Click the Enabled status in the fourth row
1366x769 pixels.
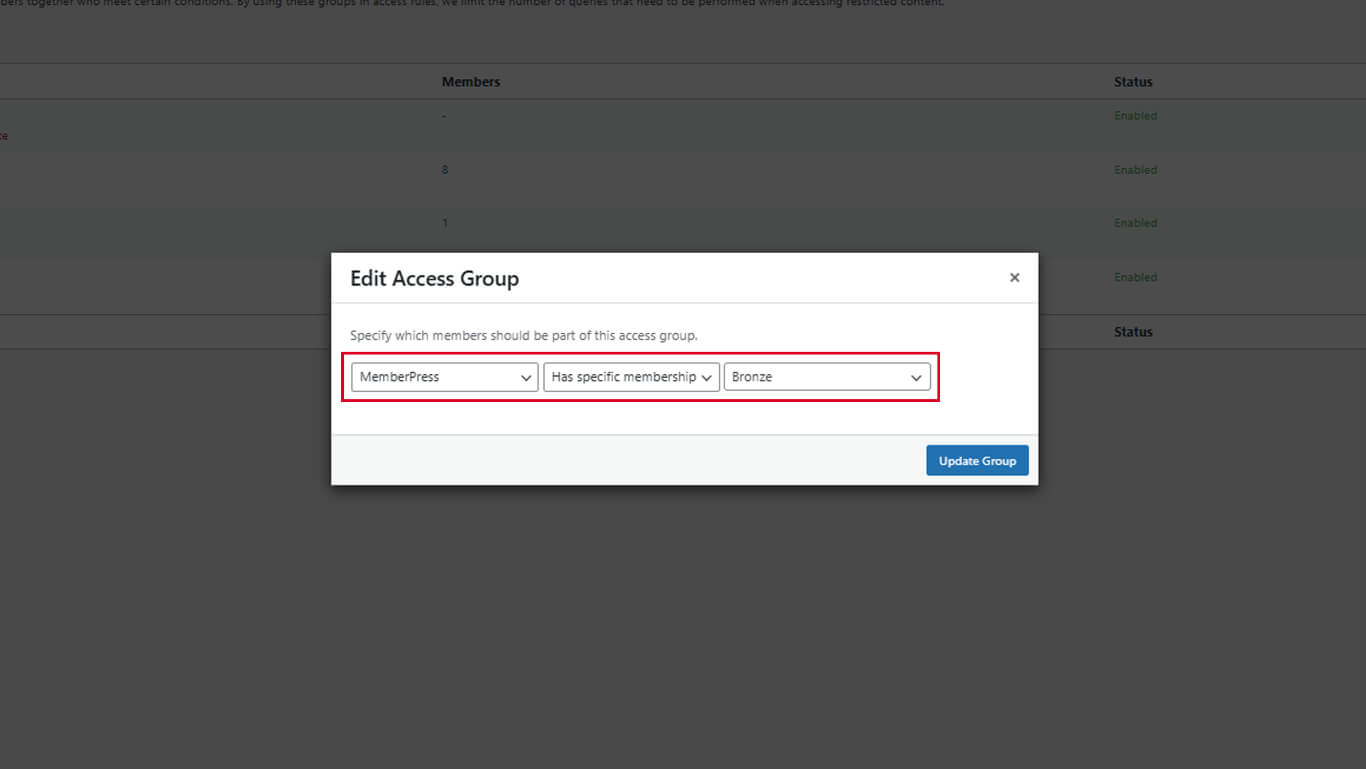(x=1135, y=277)
